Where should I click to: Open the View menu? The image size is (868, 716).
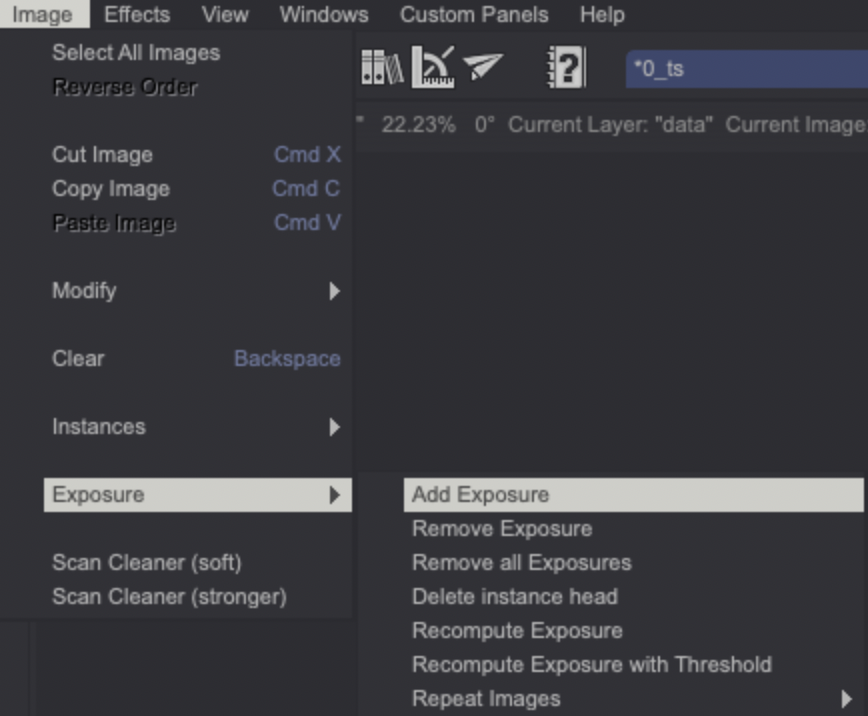tap(225, 14)
